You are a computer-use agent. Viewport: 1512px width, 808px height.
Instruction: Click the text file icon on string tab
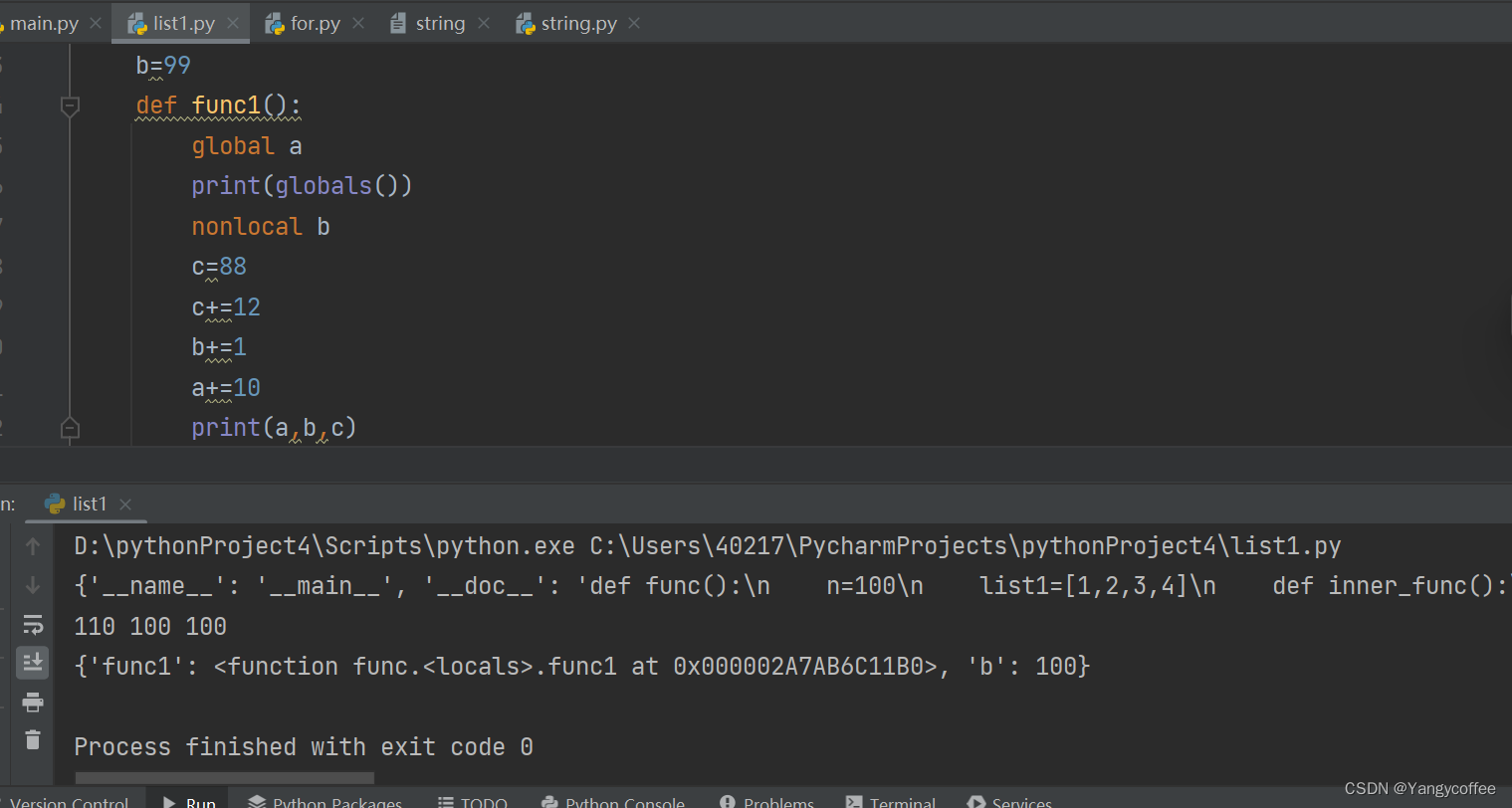(398, 23)
